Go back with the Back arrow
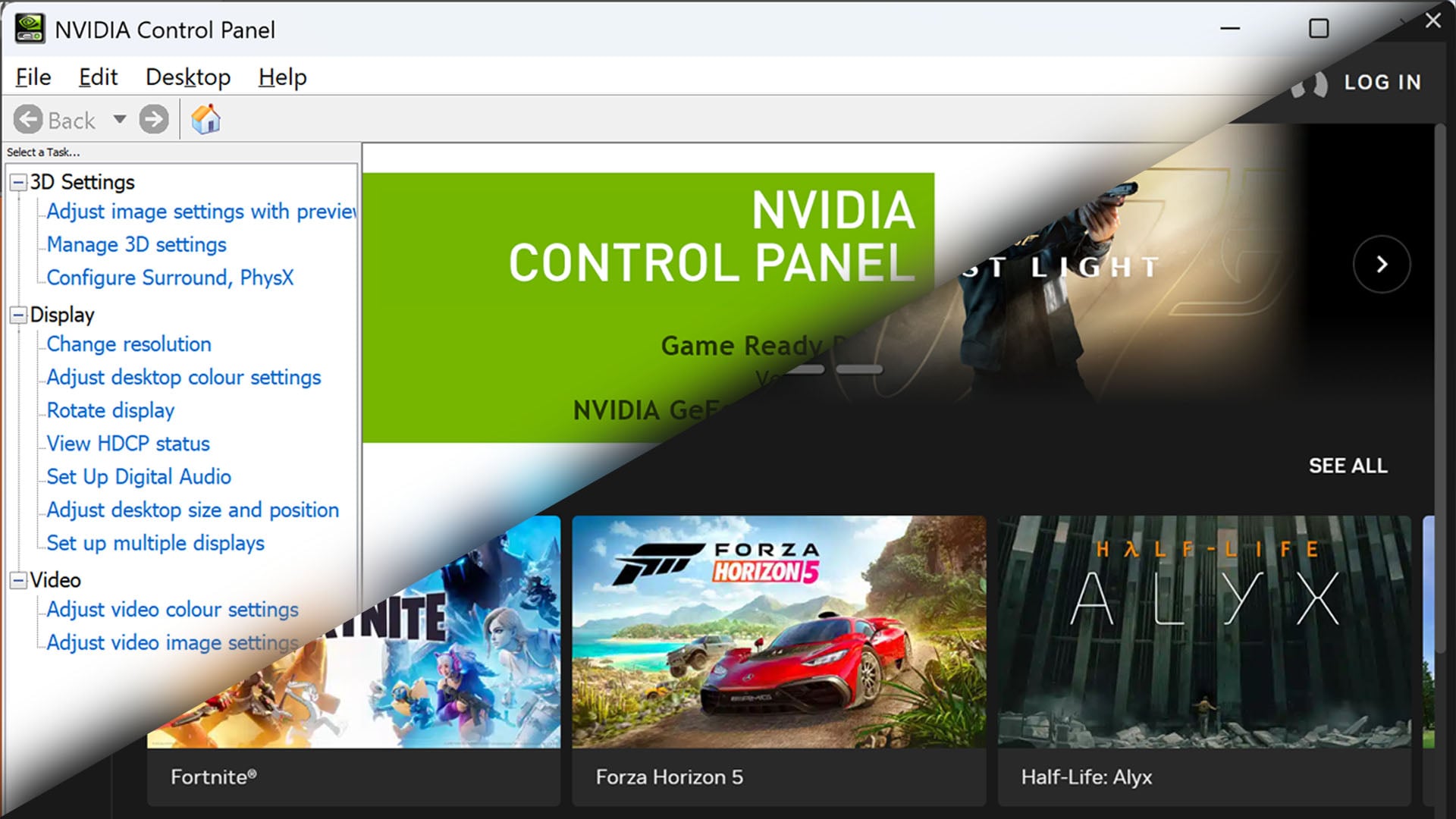1456x819 pixels. click(28, 120)
